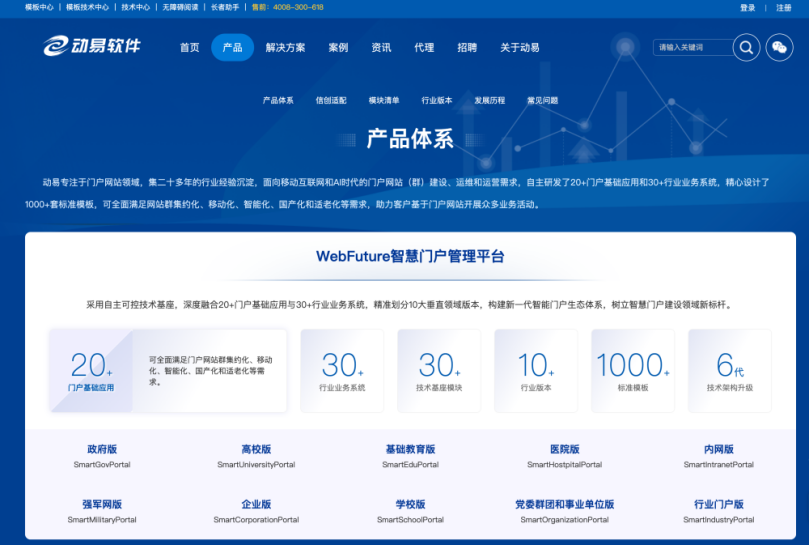Screen dimensions: 809x545
Task: Open the 政府版 SmartGovPortal link
Action: pos(102,456)
